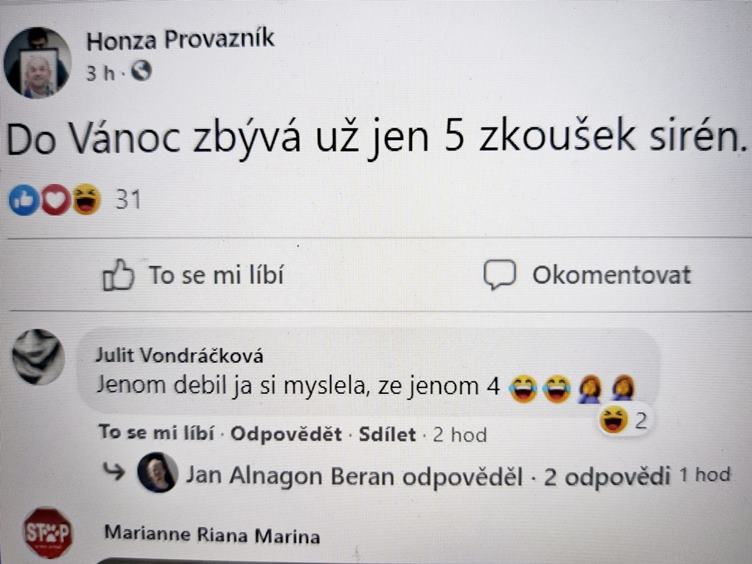
Task: Open Marianne Riana Marina's STOP avatar
Action: [x=48, y=533]
